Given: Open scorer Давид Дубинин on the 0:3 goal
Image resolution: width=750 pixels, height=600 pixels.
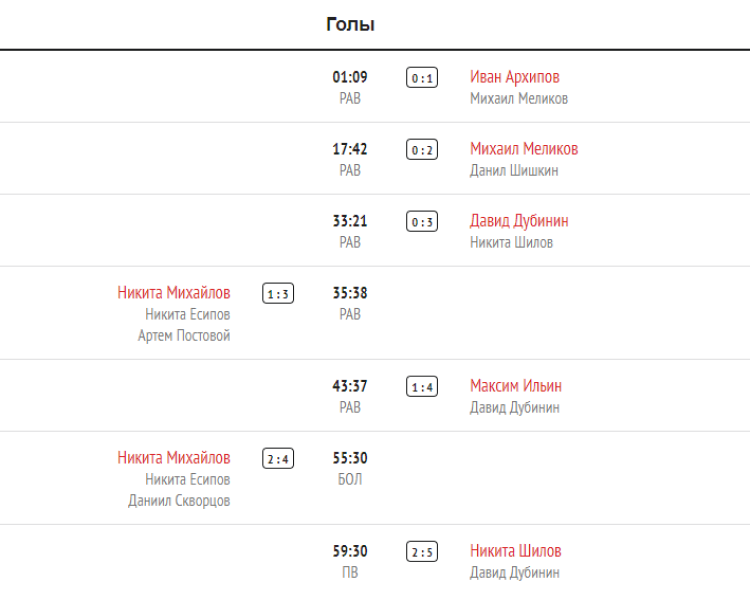Looking at the screenshot, I should coord(519,221).
